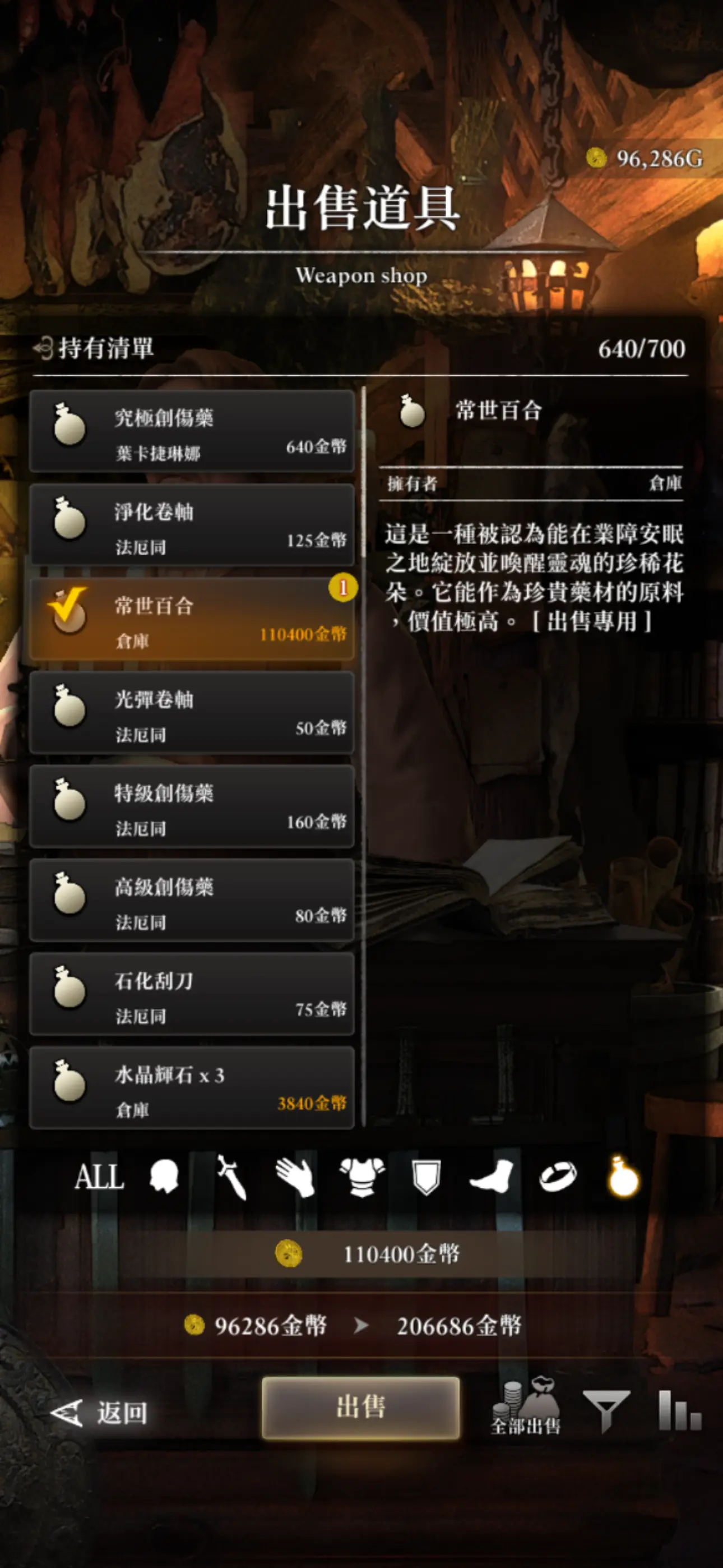The height and width of the screenshot is (1568, 723).
Task: Open the bar-chart sort options
Action: click(x=680, y=1409)
